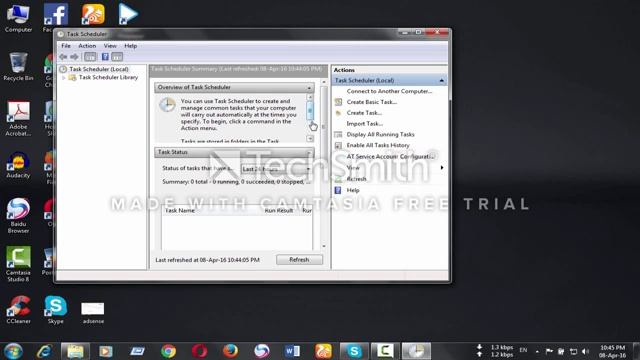Click the overview text scroll-up arrow
The image size is (640, 360).
(310, 97)
